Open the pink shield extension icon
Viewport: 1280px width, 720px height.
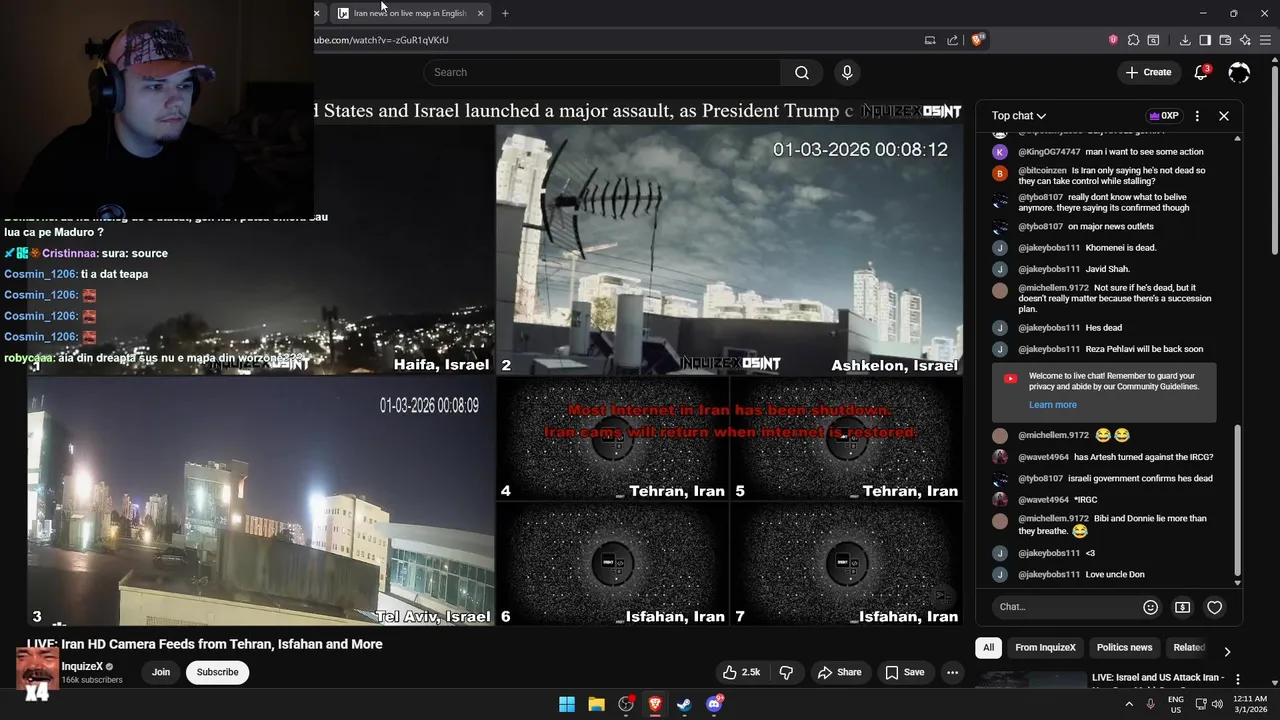click(x=1113, y=40)
